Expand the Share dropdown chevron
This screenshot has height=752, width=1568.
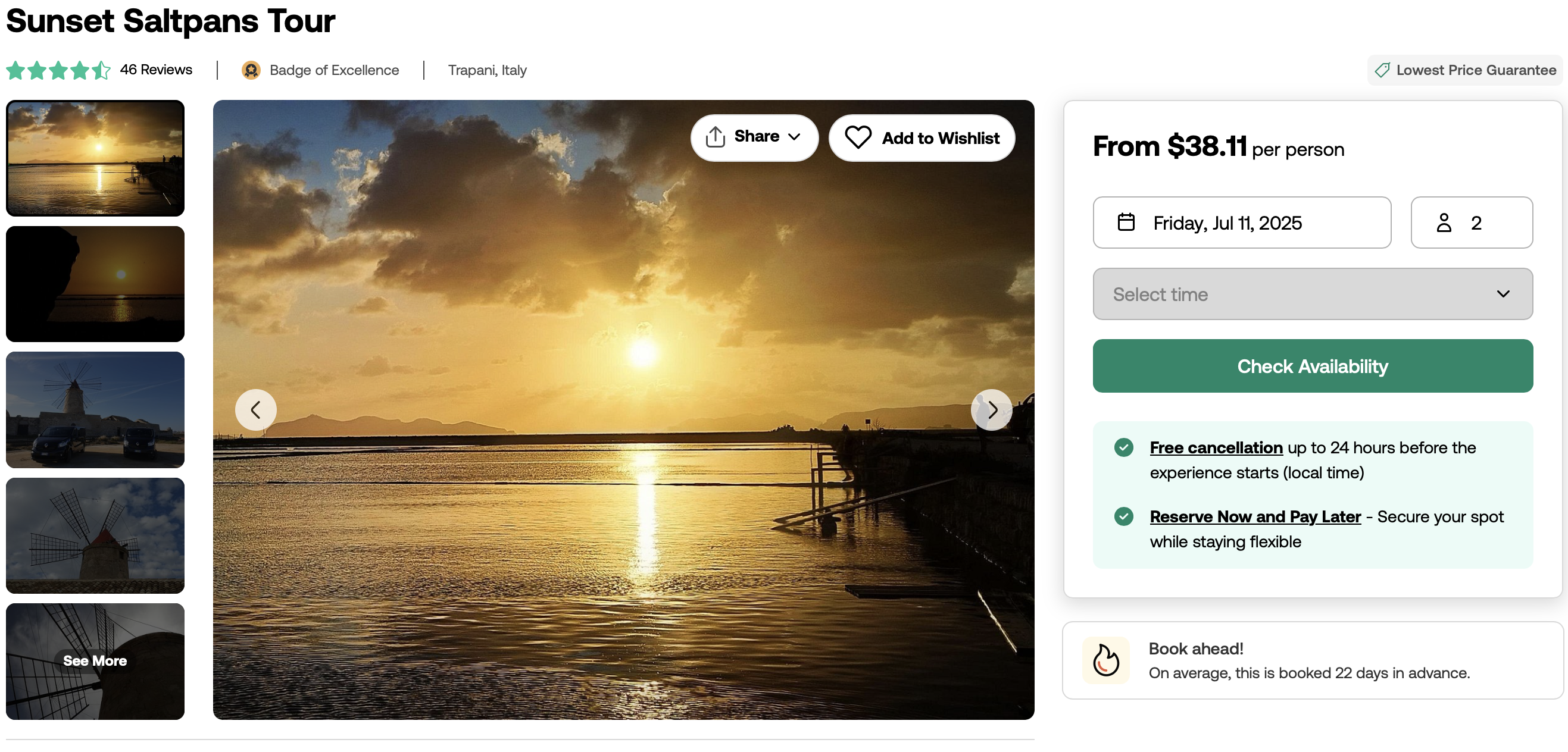[x=794, y=137]
